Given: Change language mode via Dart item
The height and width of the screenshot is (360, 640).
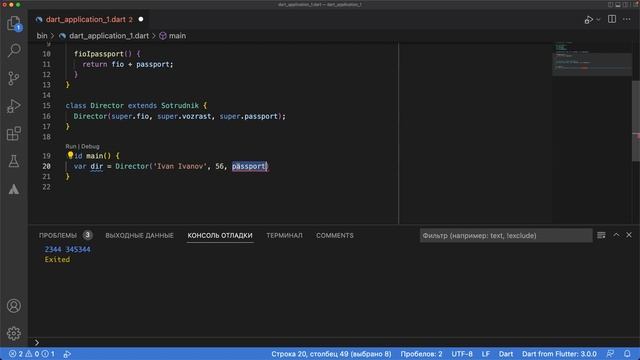Looking at the screenshot, I should tap(506, 354).
